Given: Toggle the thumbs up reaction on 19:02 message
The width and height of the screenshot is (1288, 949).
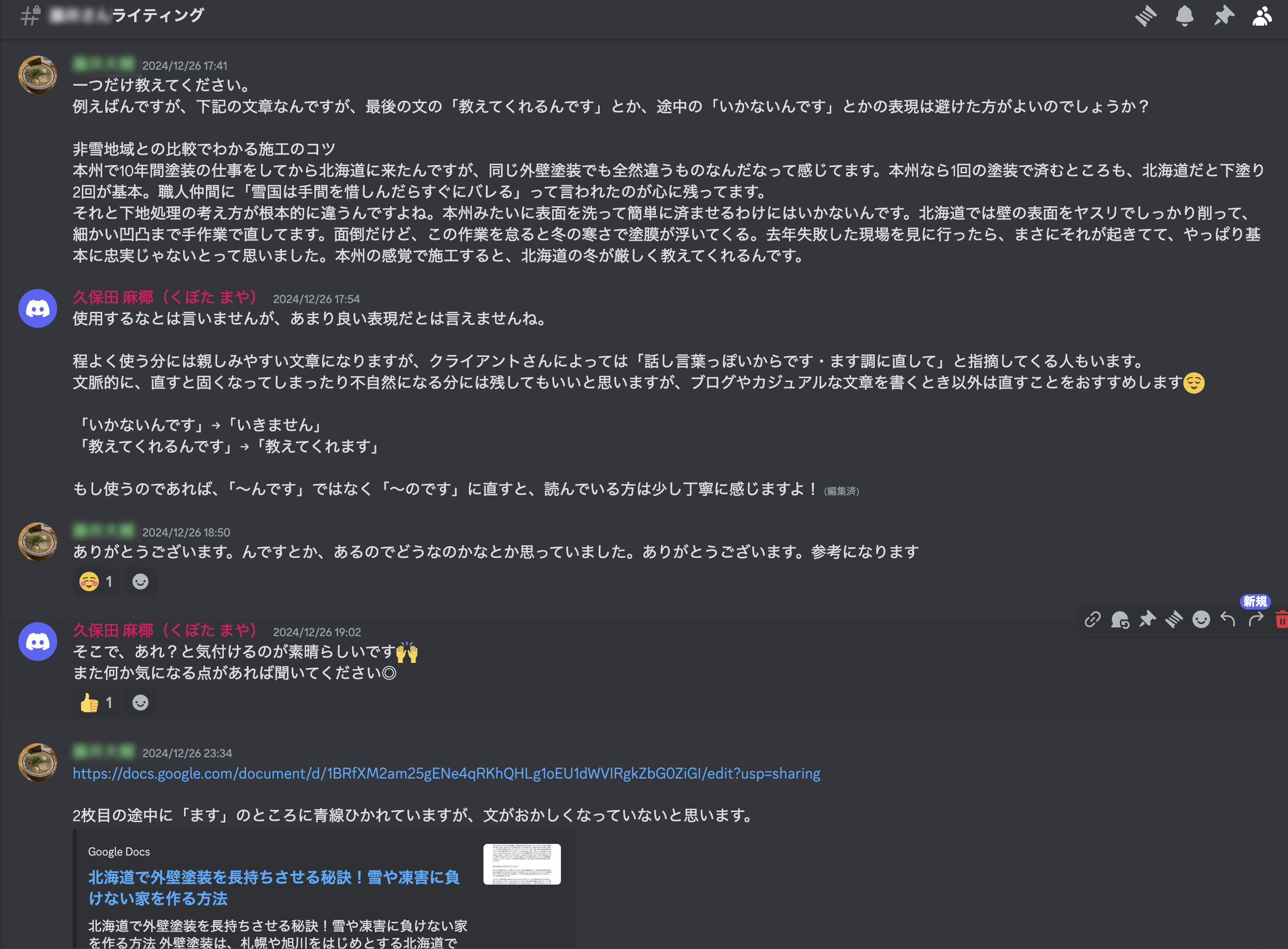Looking at the screenshot, I should click(96, 703).
